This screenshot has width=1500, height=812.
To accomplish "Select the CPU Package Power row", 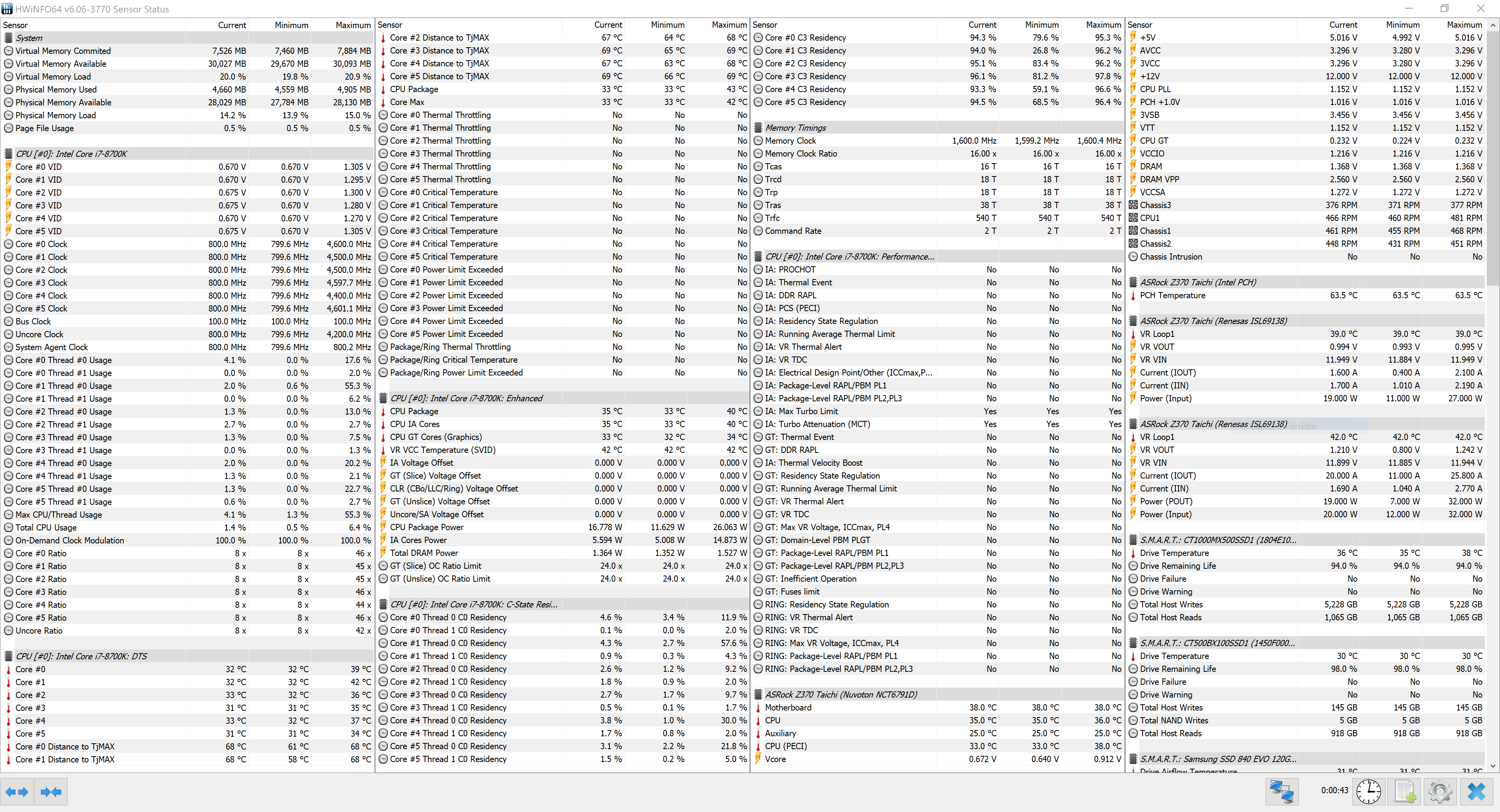I will (x=427, y=527).
